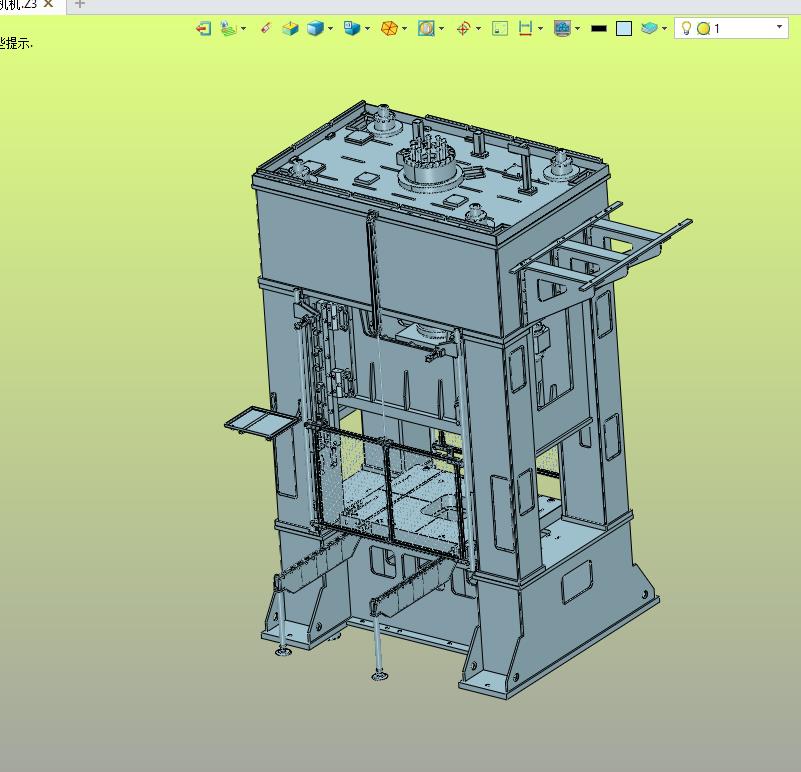
Task: Toggle the light bulb layer visibility icon
Action: point(687,28)
